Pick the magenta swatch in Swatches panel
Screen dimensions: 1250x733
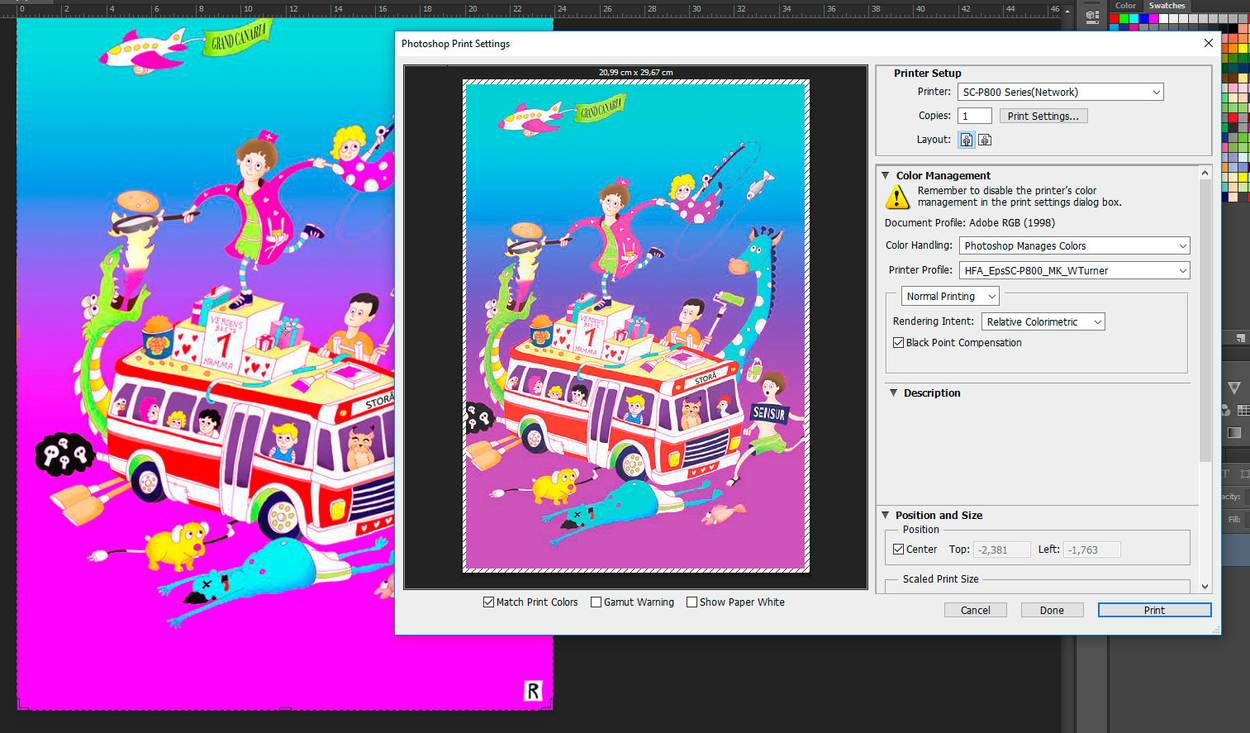1153,18
